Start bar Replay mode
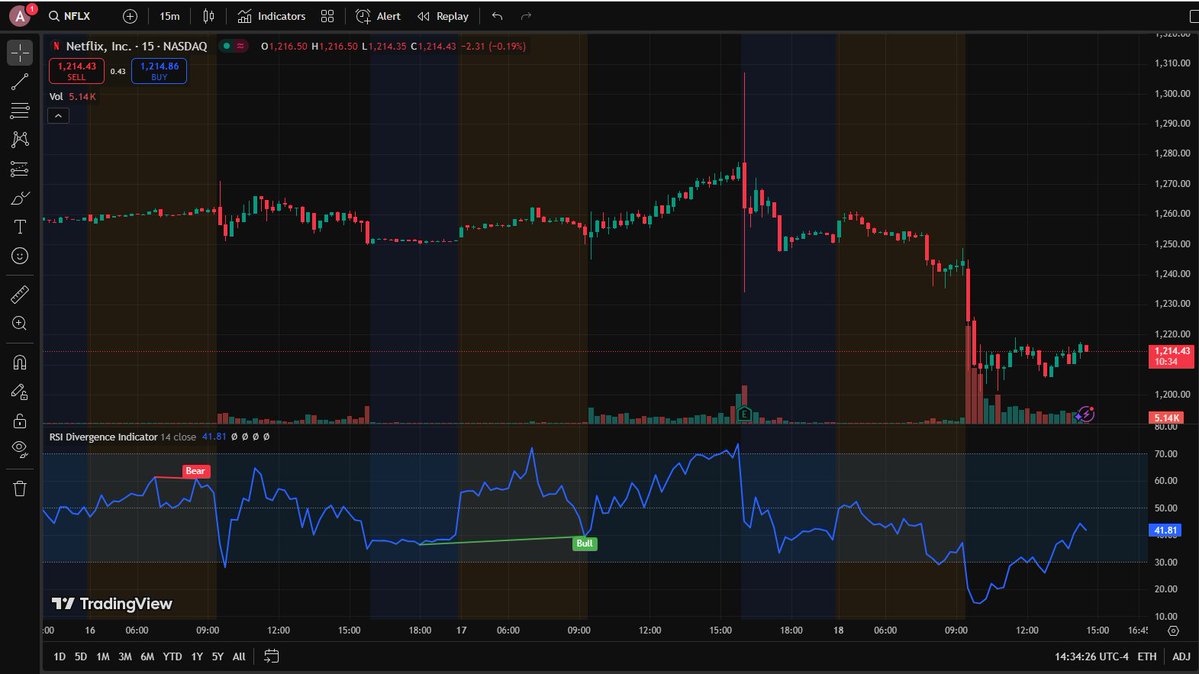Screen dimensions: 1199x674 (x=443, y=16)
